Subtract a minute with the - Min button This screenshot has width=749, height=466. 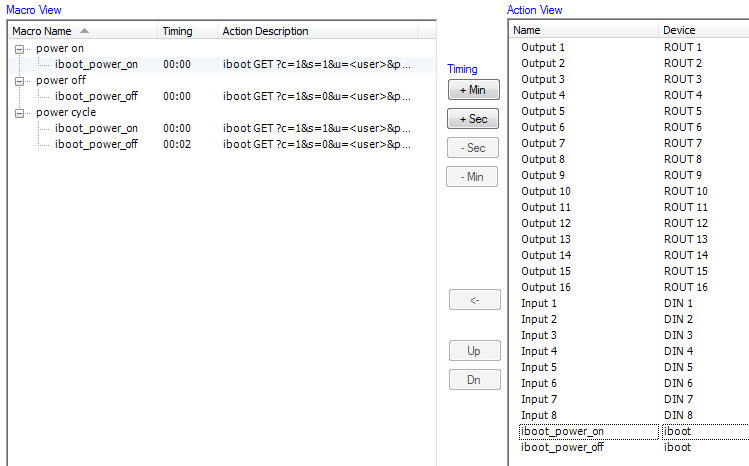(472, 177)
